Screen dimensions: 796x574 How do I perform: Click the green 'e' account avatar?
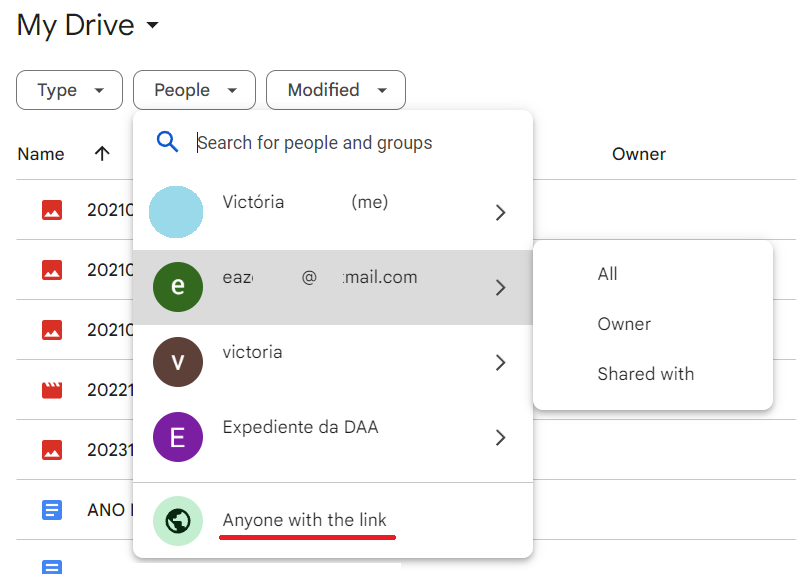(178, 287)
